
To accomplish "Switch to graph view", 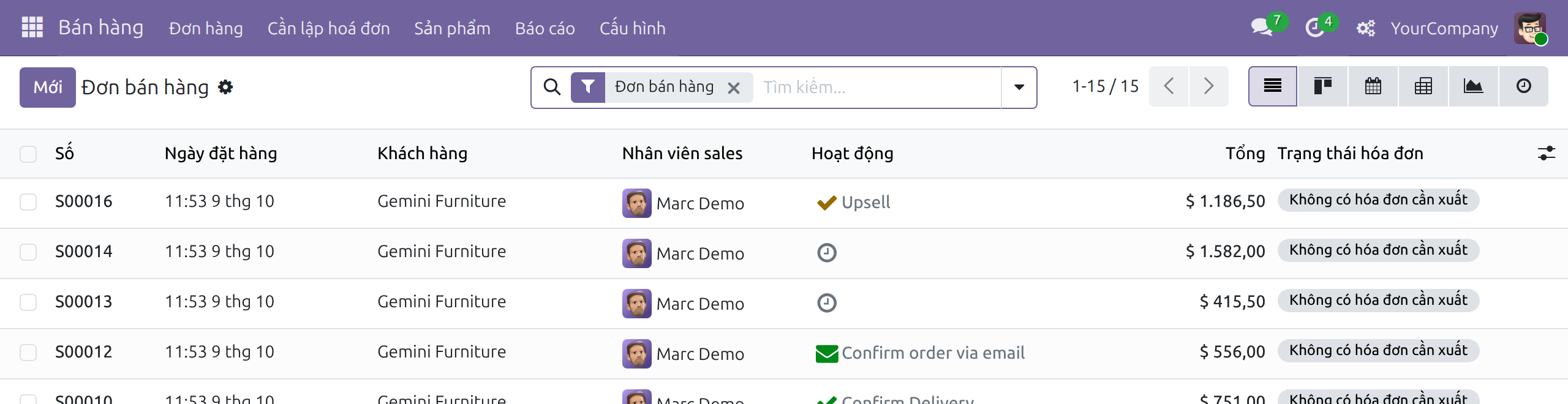I will [1474, 86].
